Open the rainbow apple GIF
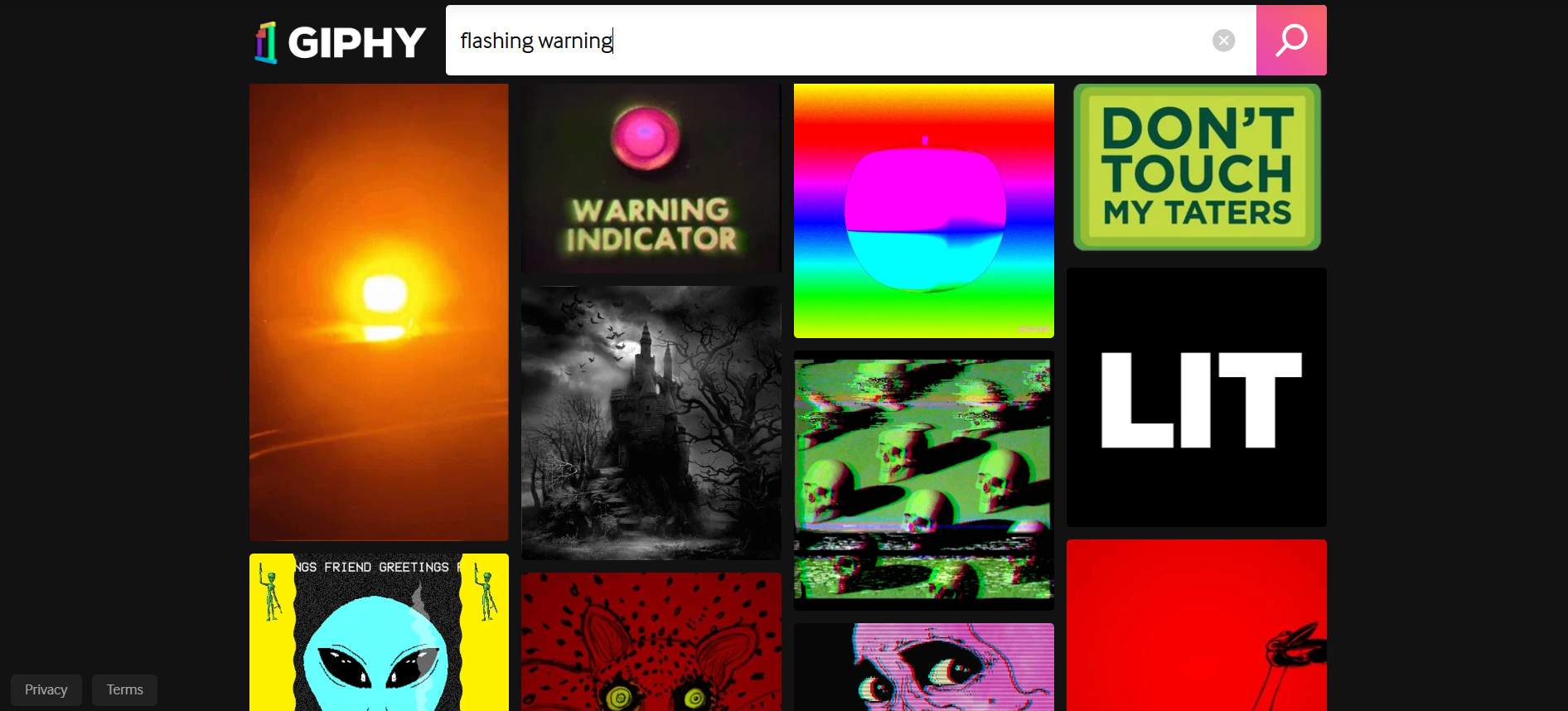 pyautogui.click(x=924, y=210)
